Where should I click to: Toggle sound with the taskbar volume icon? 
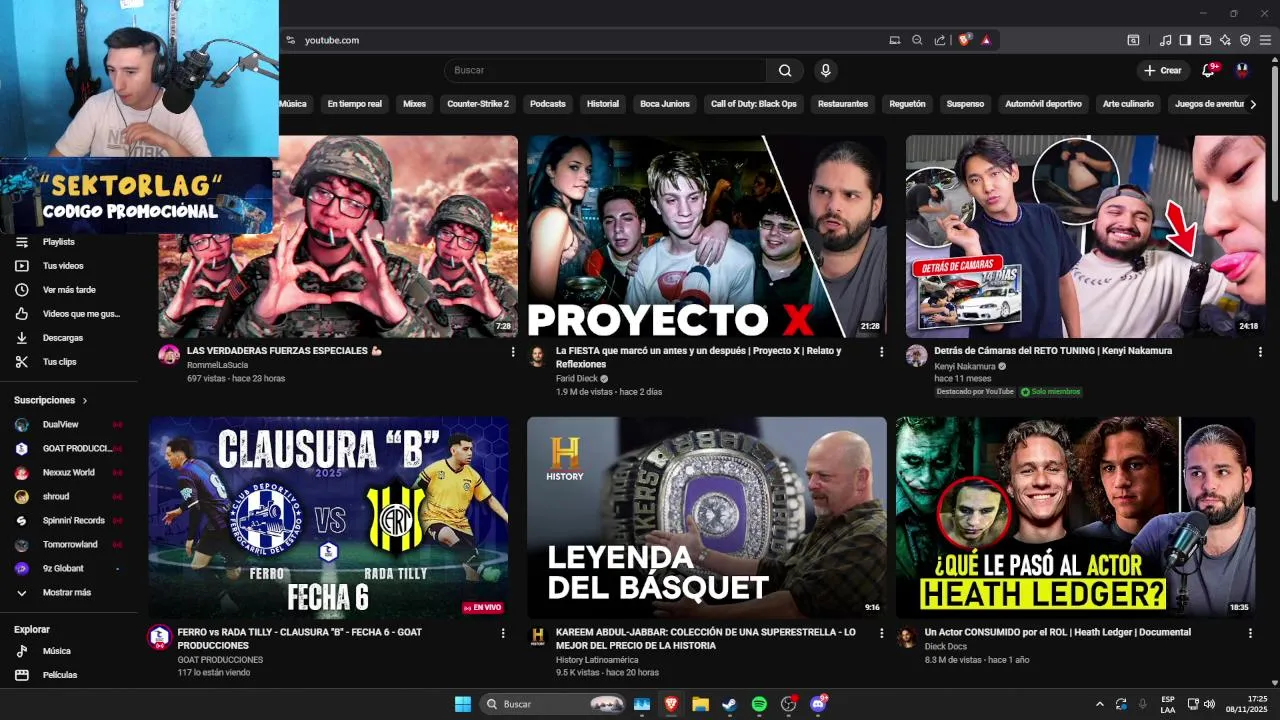coord(1209,704)
